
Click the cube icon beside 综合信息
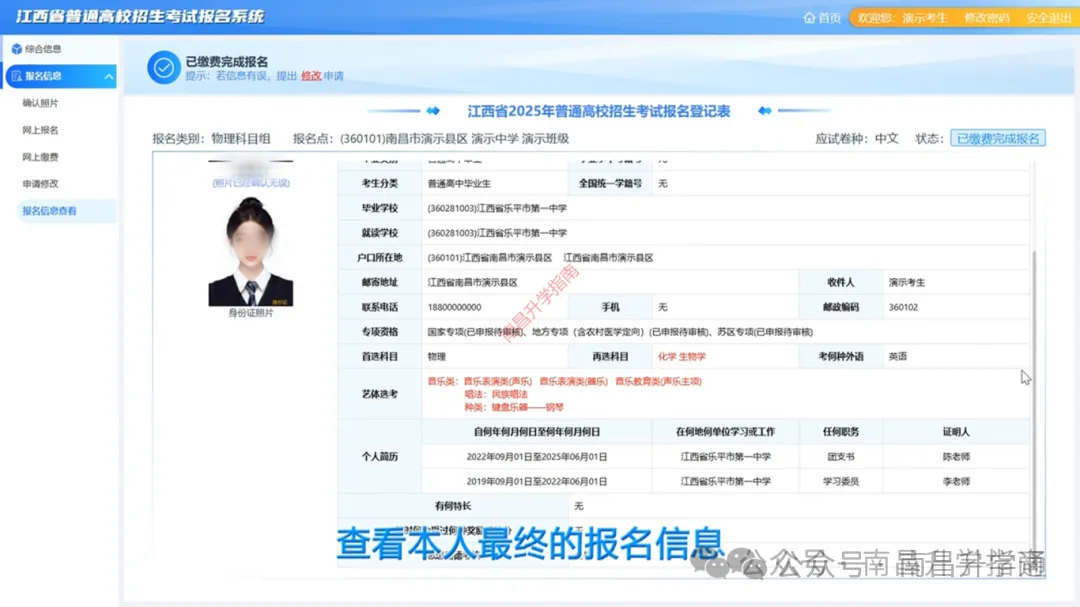17,49
